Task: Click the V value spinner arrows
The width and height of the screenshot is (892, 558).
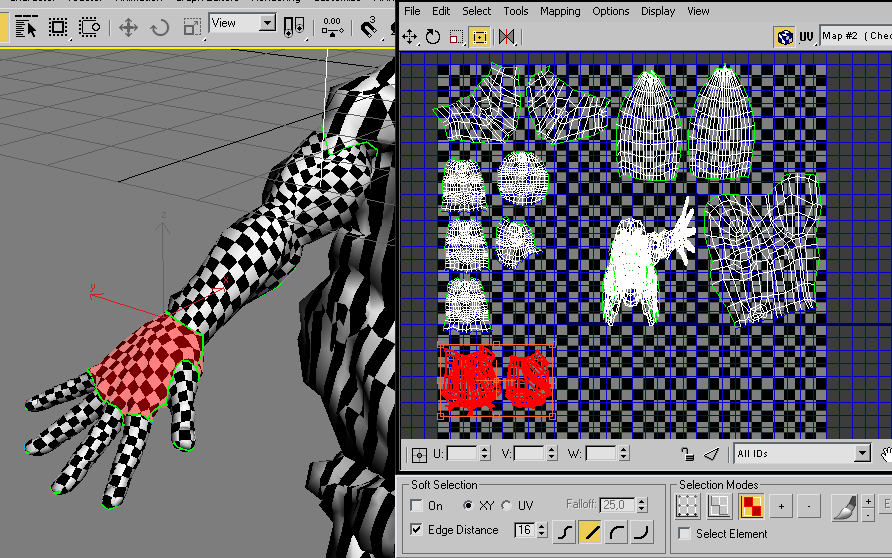Action: 552,453
